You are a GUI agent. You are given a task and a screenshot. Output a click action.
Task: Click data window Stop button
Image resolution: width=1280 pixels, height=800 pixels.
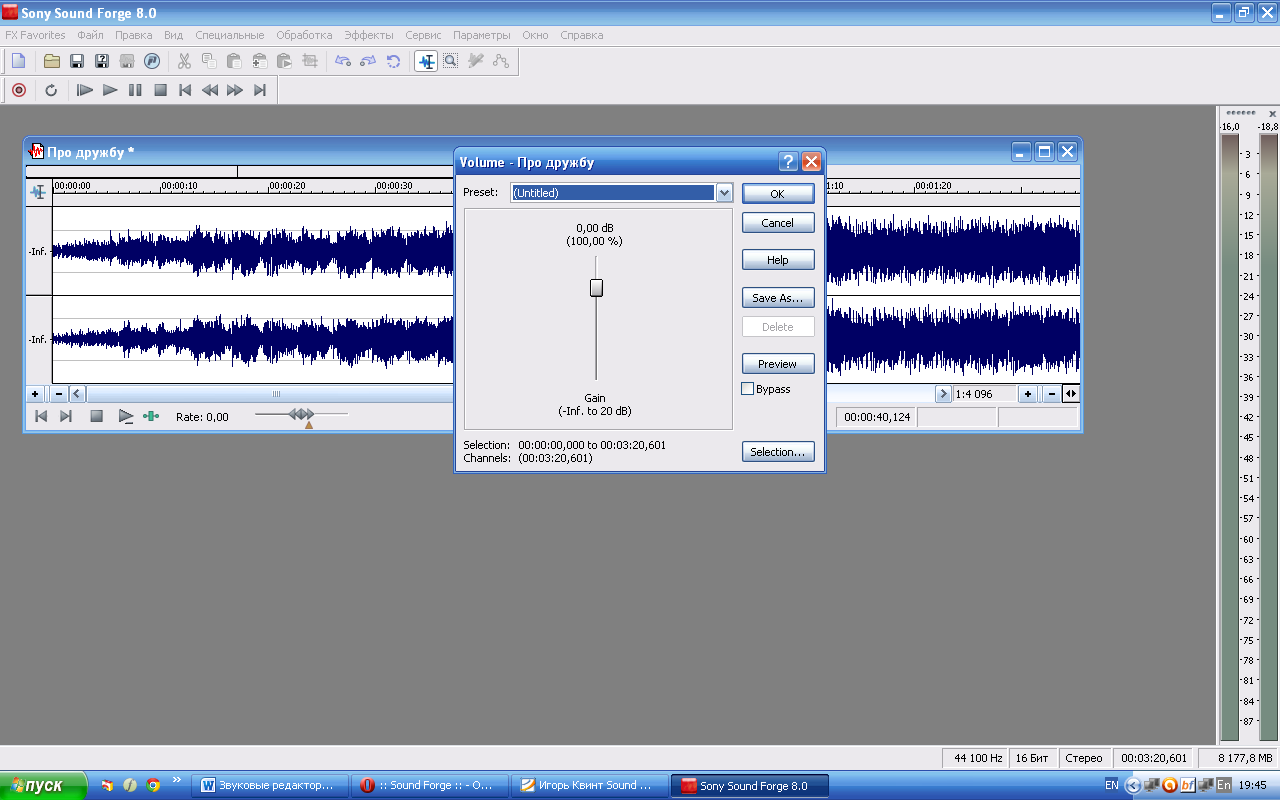tap(97, 416)
